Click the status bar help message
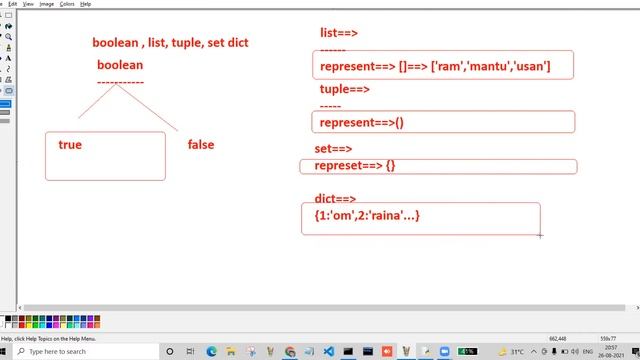640x360 pixels. coord(48,339)
